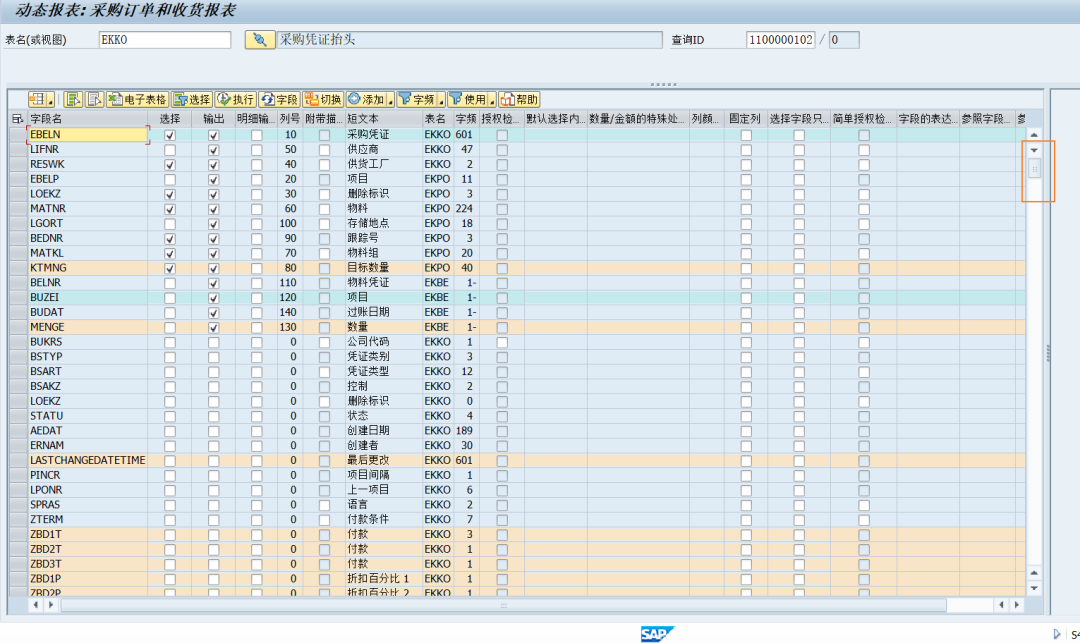This screenshot has height=643, width=1080.
Task: Click the 列号 column header
Action: pos(289,119)
